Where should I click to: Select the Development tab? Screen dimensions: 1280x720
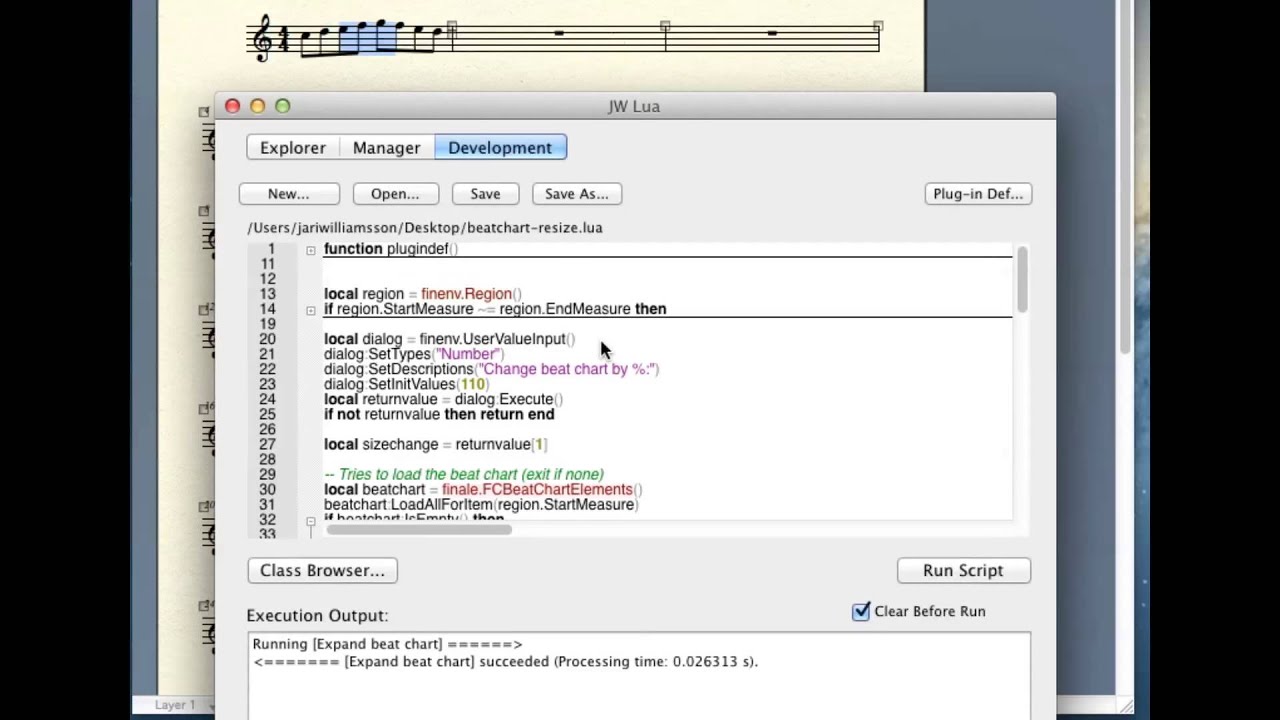click(500, 147)
